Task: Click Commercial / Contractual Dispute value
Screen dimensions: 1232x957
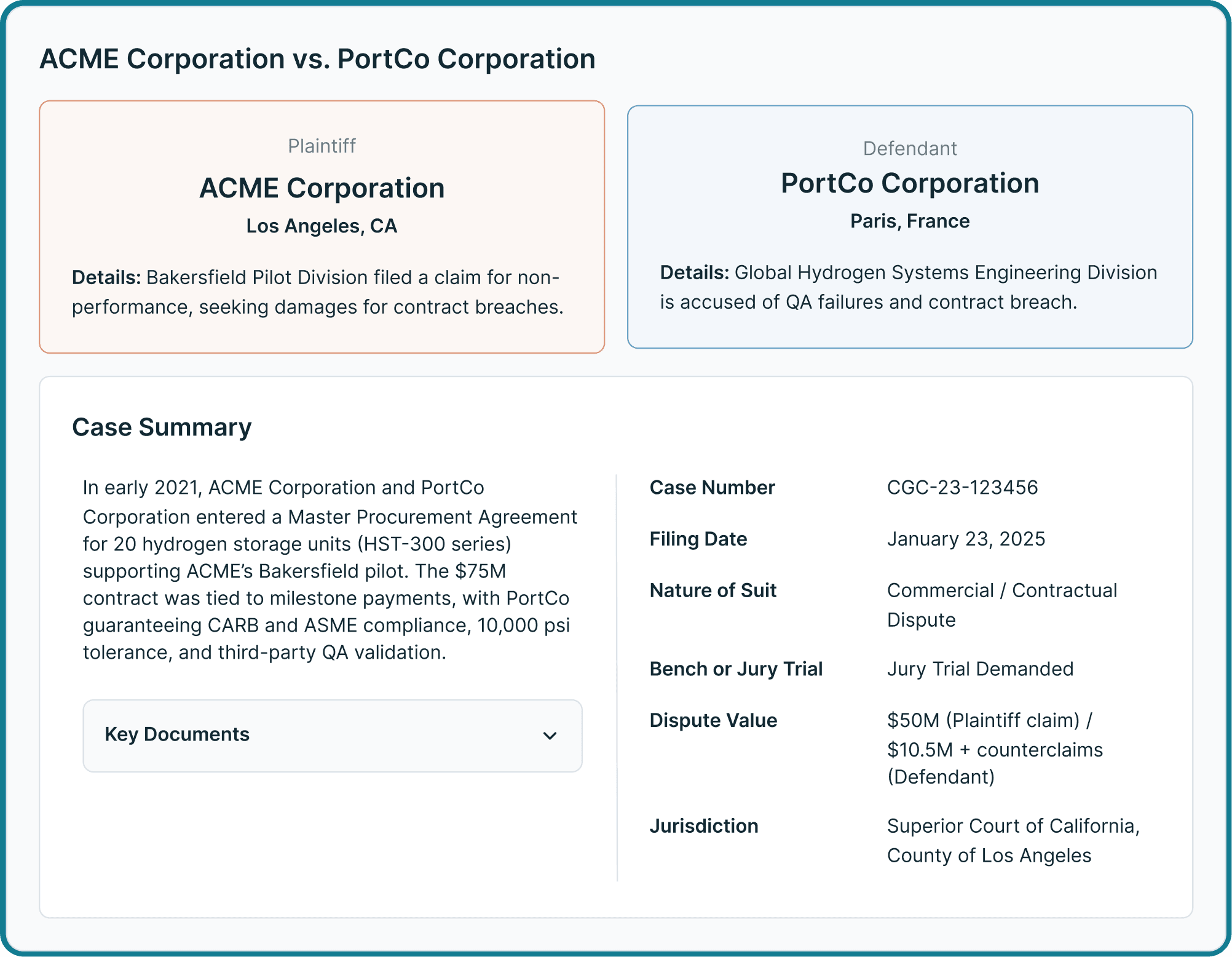Action: point(1002,605)
